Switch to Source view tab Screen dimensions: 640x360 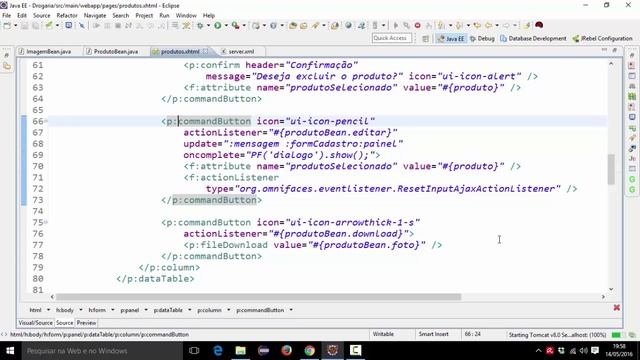point(64,323)
